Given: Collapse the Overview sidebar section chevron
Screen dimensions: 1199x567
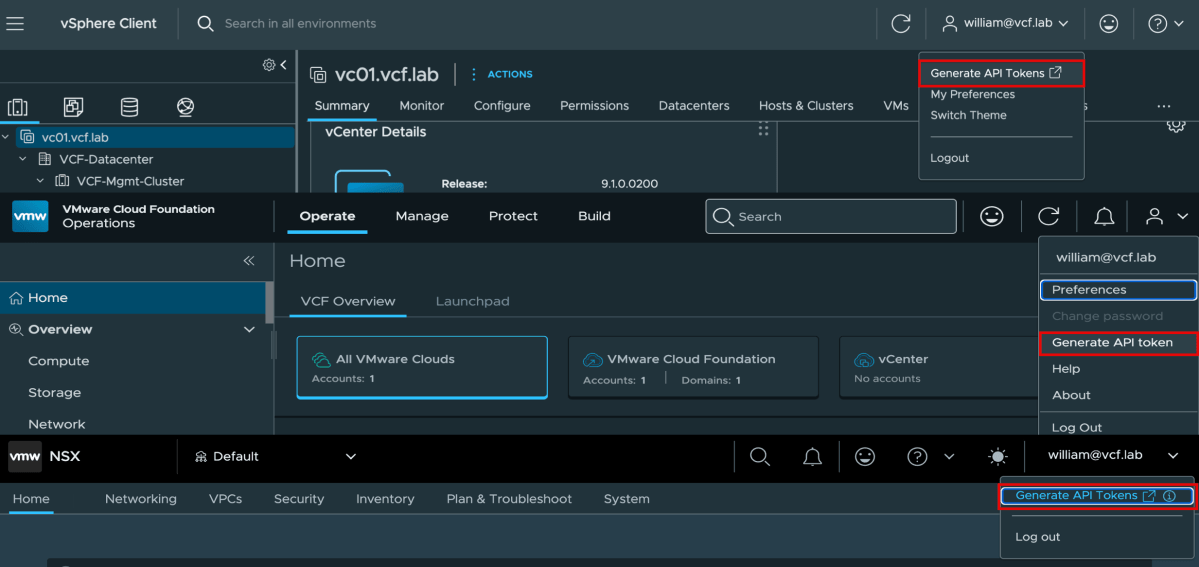Looking at the screenshot, I should (x=249, y=329).
